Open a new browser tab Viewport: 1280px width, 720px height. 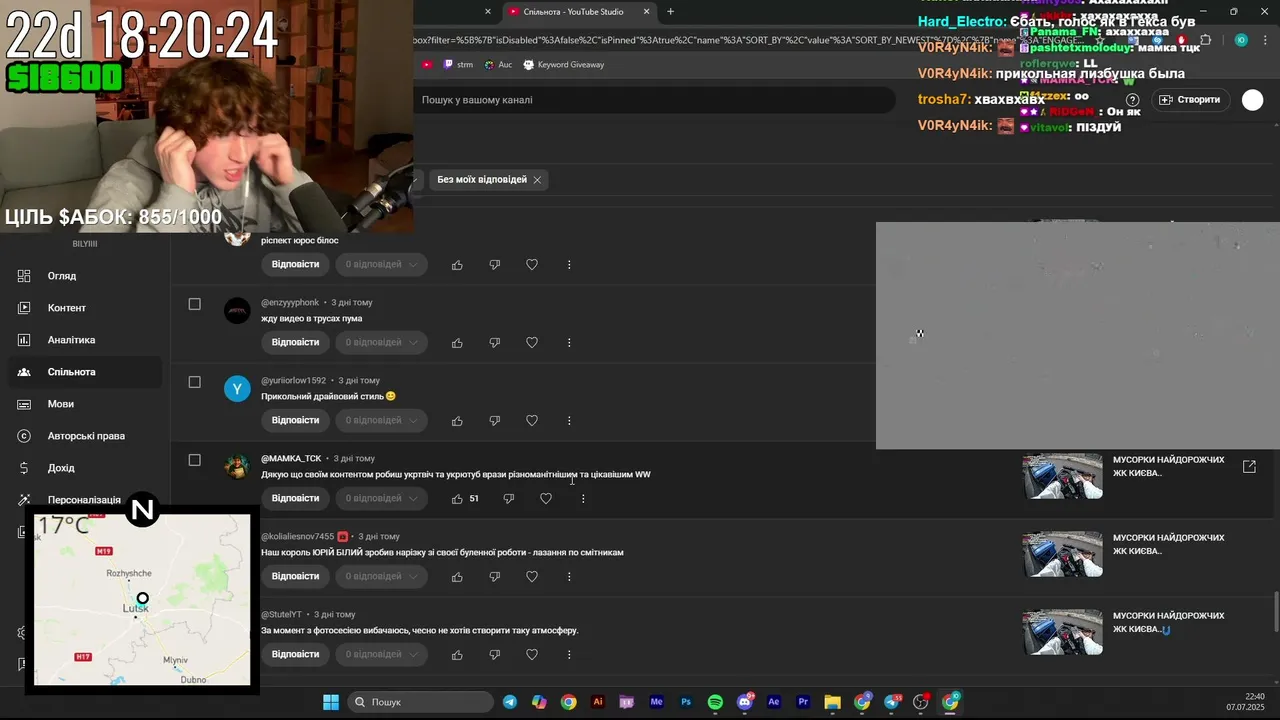pos(670,12)
